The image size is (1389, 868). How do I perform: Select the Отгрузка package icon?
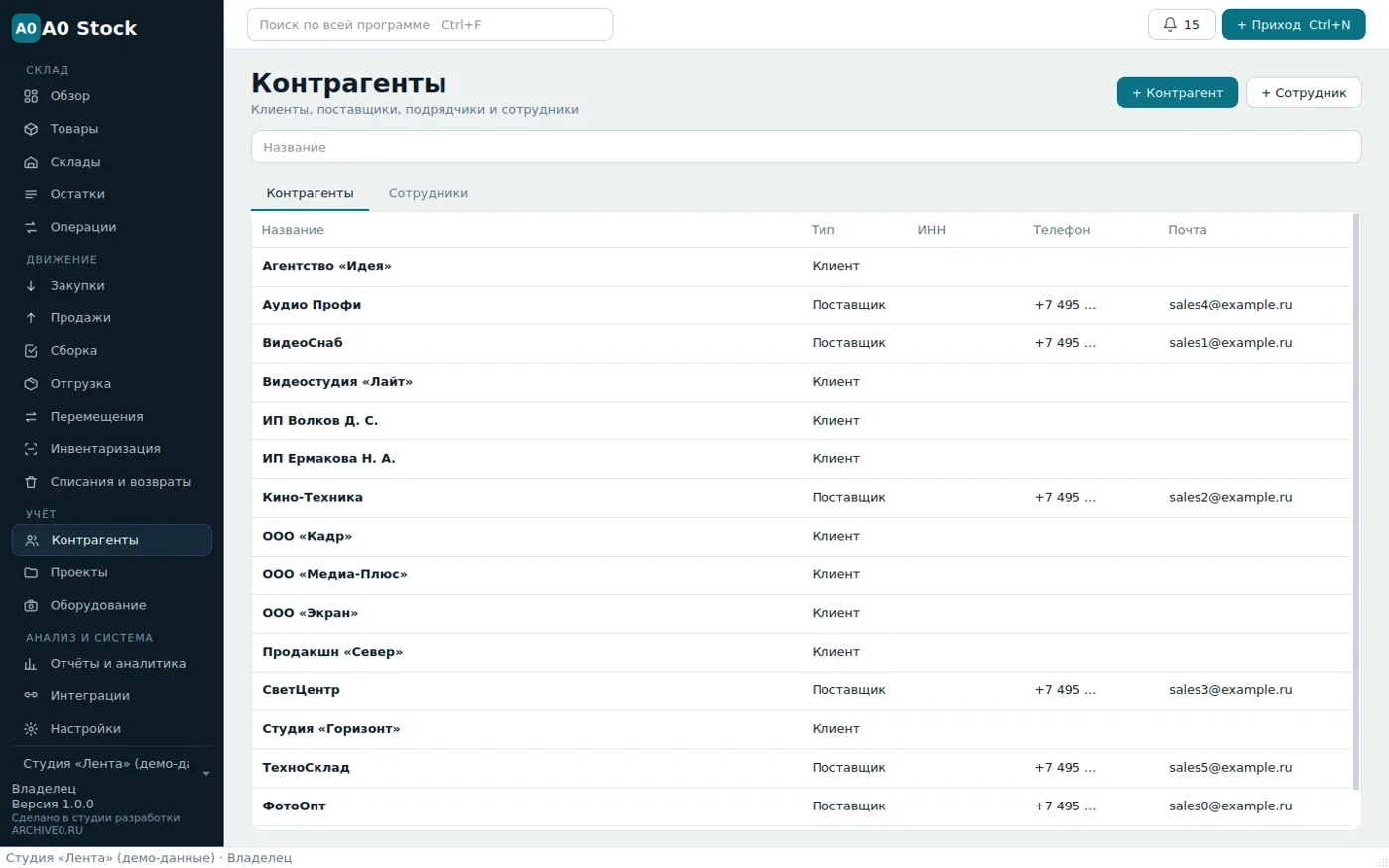tap(31, 383)
